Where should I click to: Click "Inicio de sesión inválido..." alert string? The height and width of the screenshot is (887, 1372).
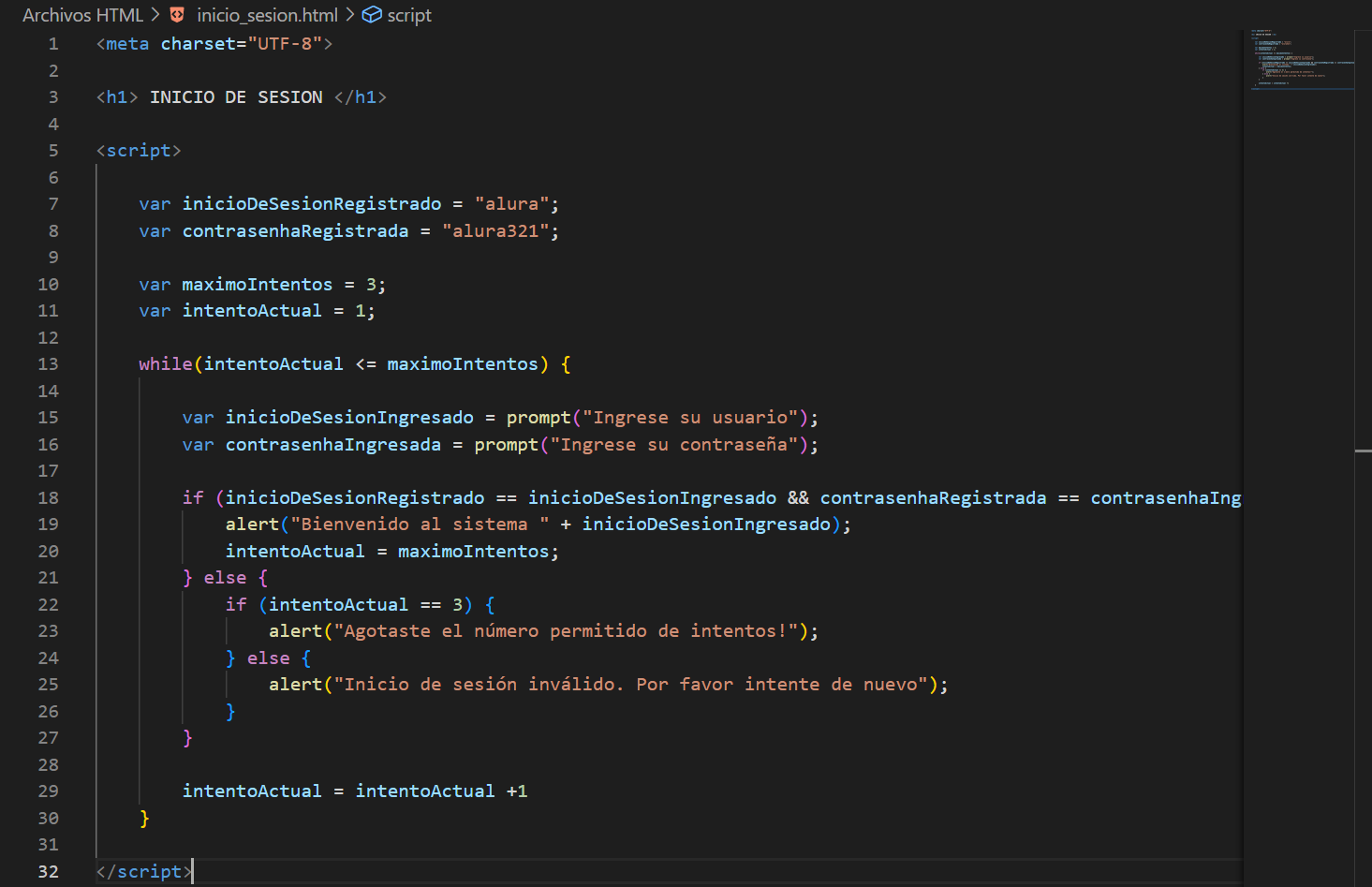coord(630,685)
